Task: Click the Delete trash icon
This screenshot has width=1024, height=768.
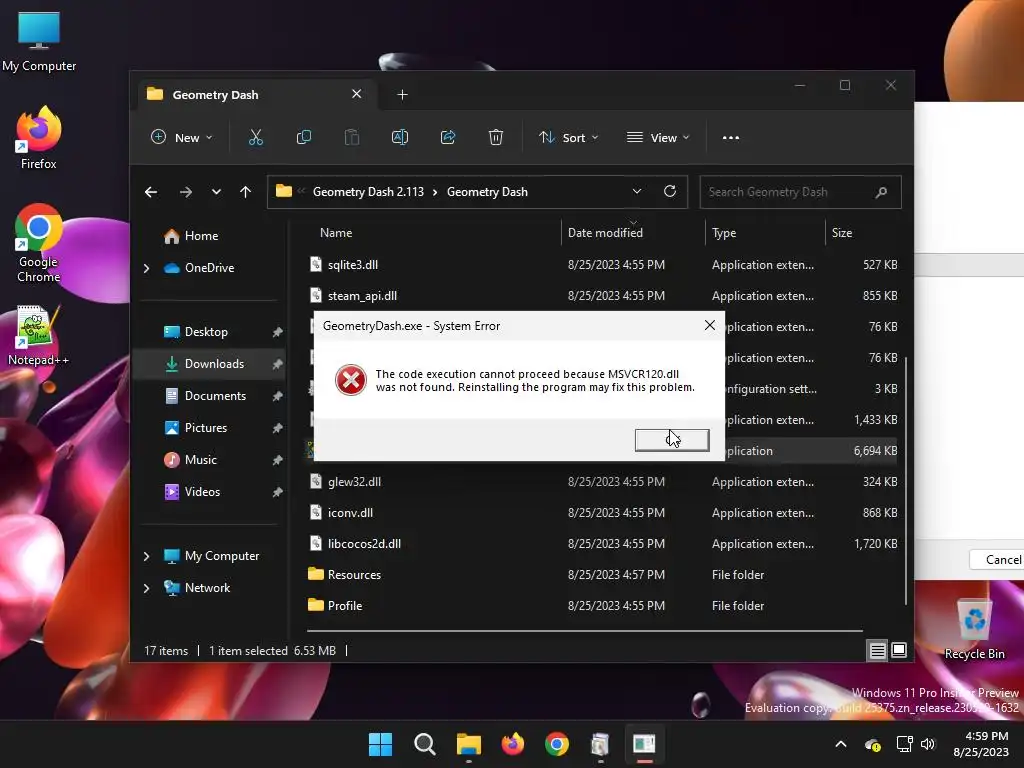Action: 496,138
